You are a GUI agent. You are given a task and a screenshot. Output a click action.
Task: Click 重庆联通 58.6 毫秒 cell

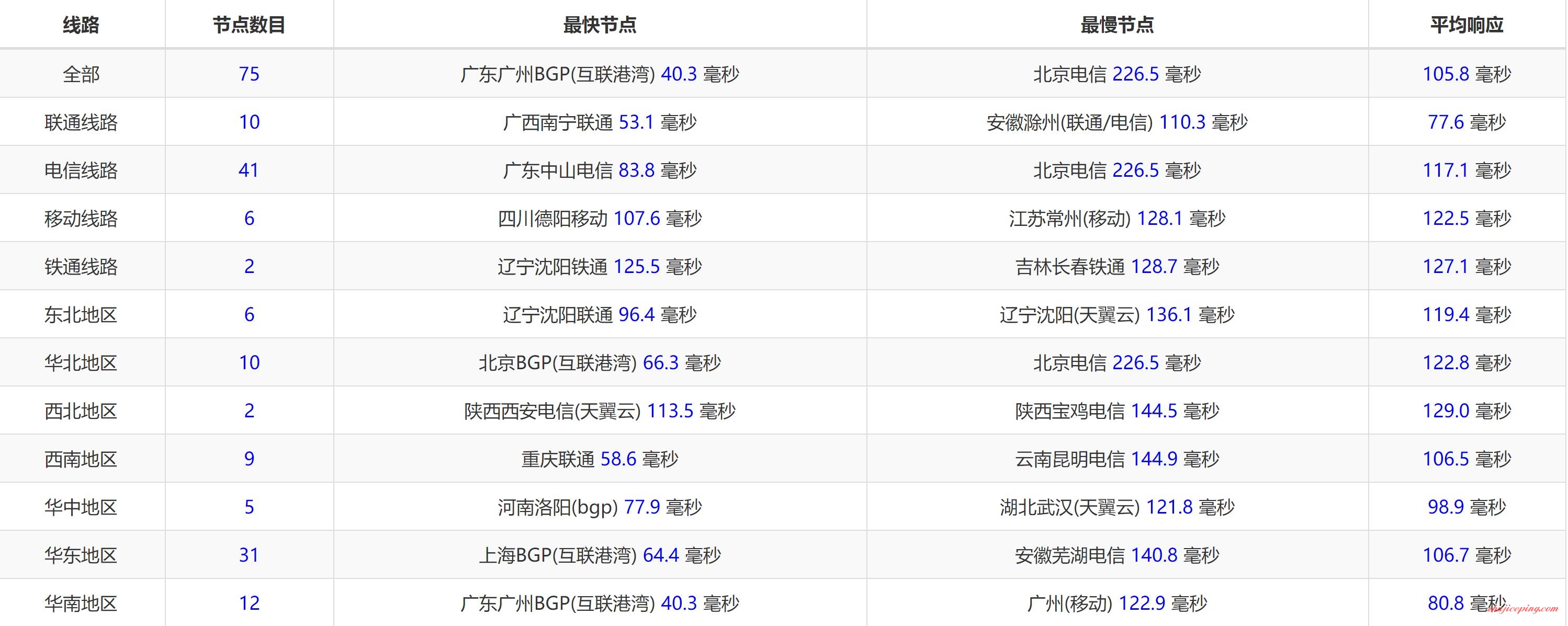pos(600,459)
